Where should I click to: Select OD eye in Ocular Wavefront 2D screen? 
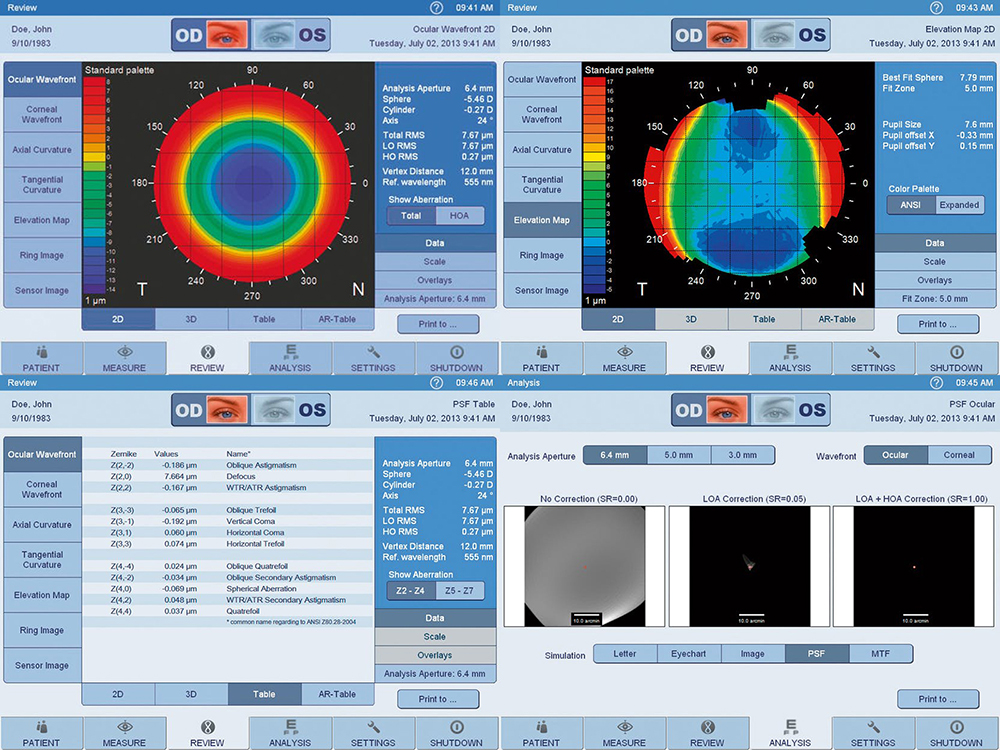coord(210,34)
